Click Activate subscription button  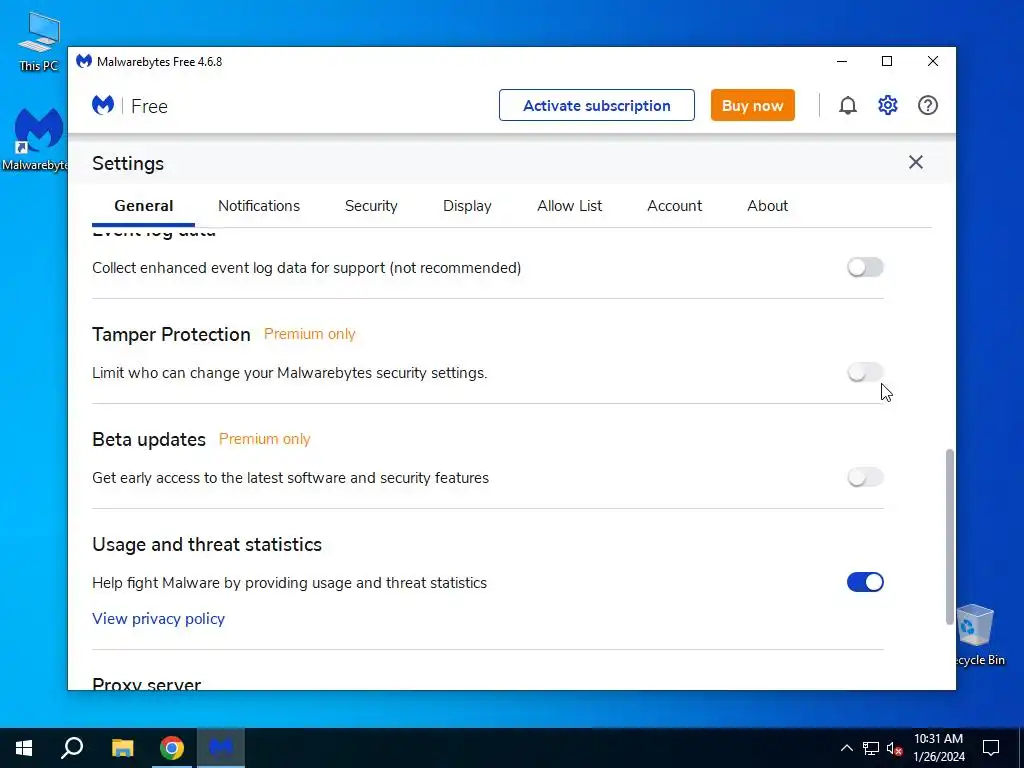[597, 105]
